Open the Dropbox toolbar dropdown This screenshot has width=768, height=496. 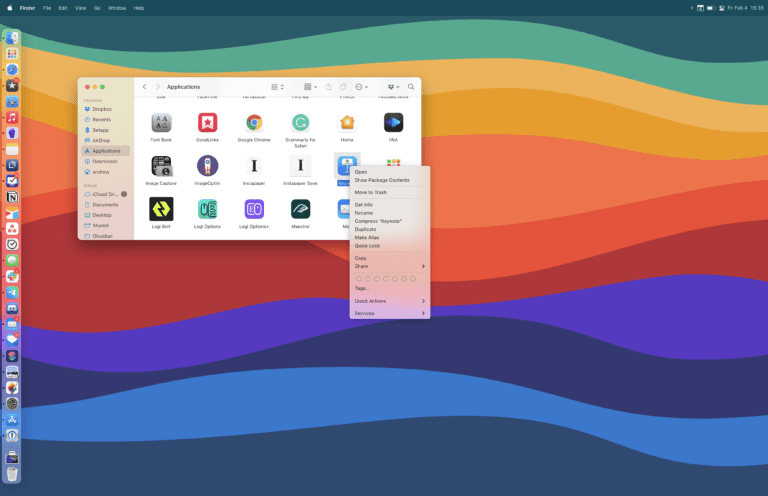tap(393, 87)
